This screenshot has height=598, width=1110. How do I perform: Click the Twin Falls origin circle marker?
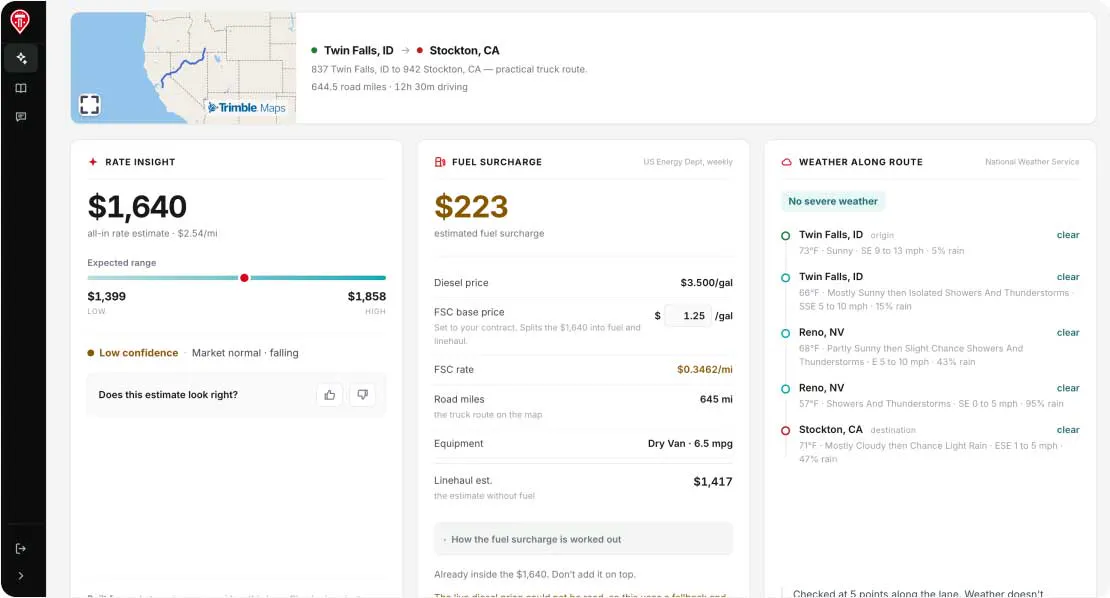point(786,236)
